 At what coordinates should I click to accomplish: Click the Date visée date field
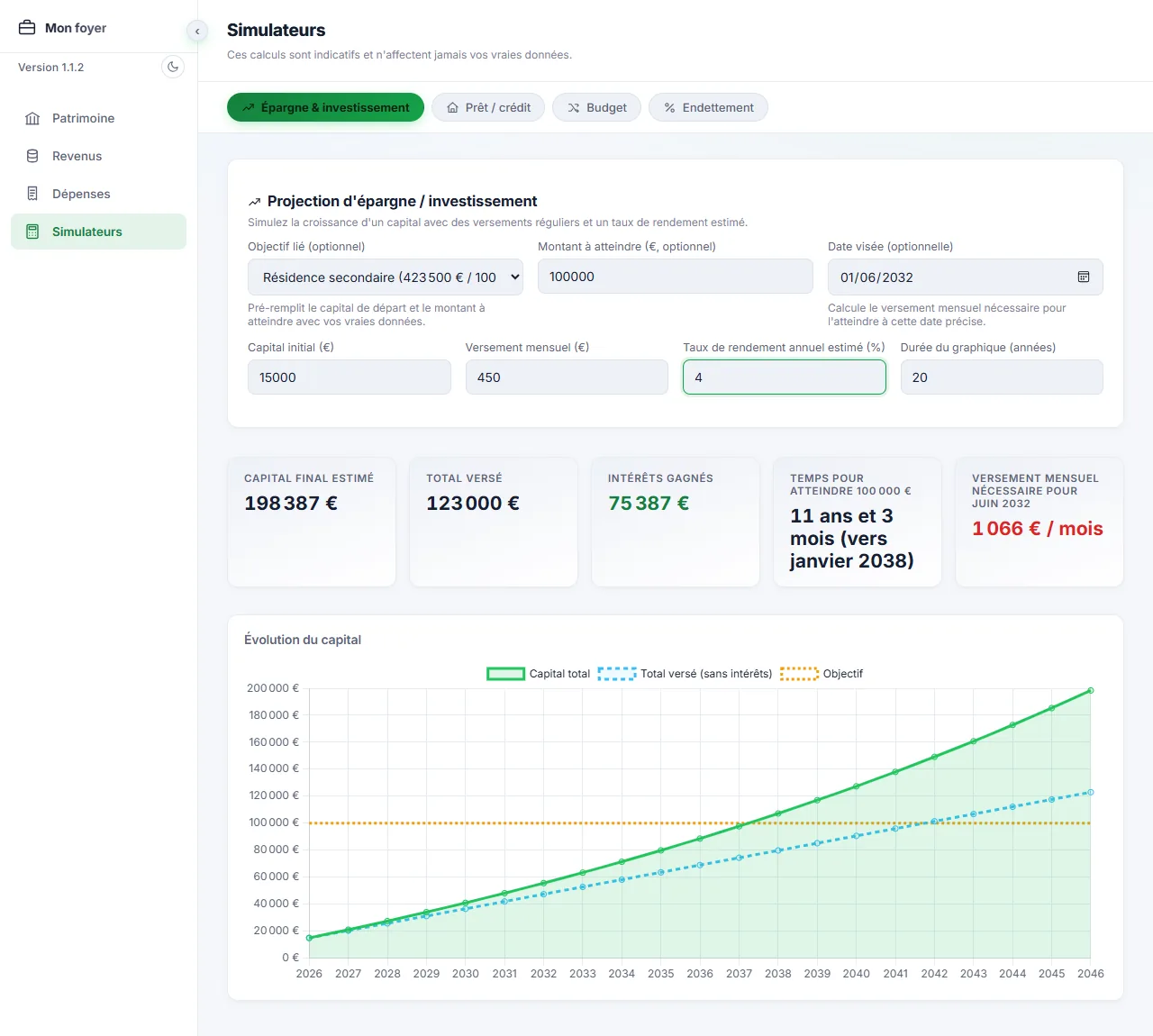pos(966,277)
